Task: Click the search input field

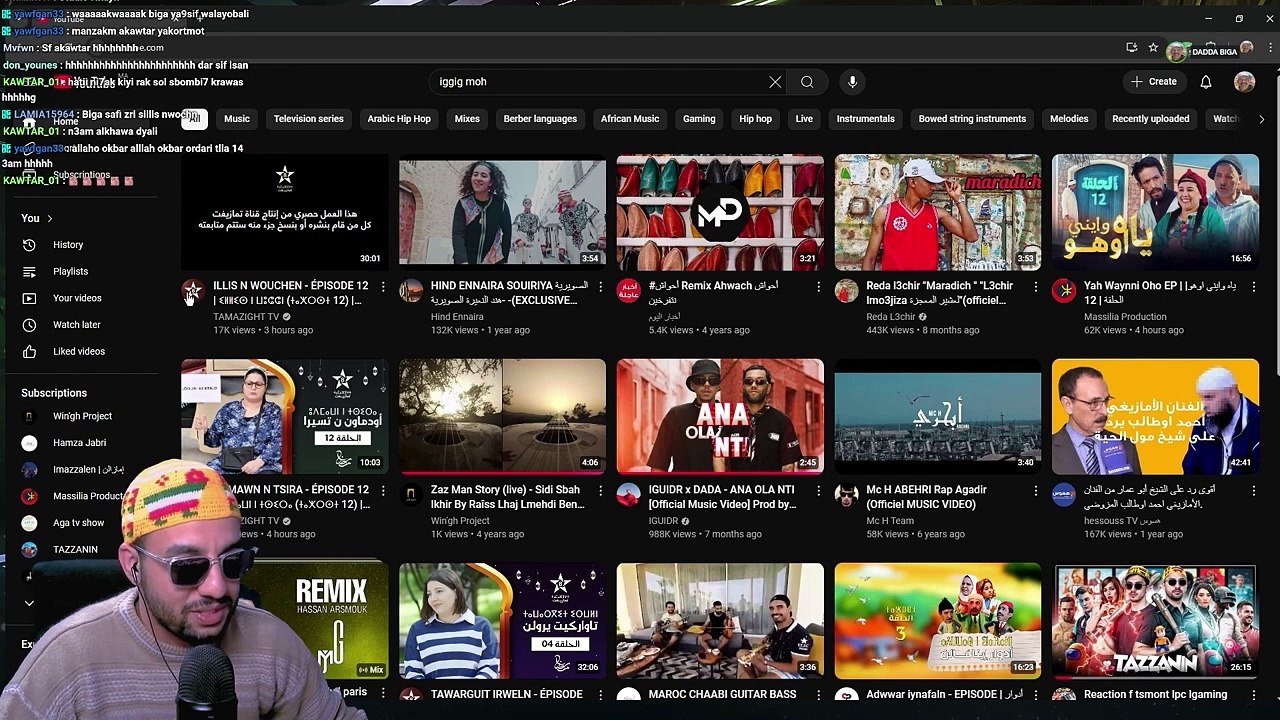Action: pyautogui.click(x=600, y=82)
